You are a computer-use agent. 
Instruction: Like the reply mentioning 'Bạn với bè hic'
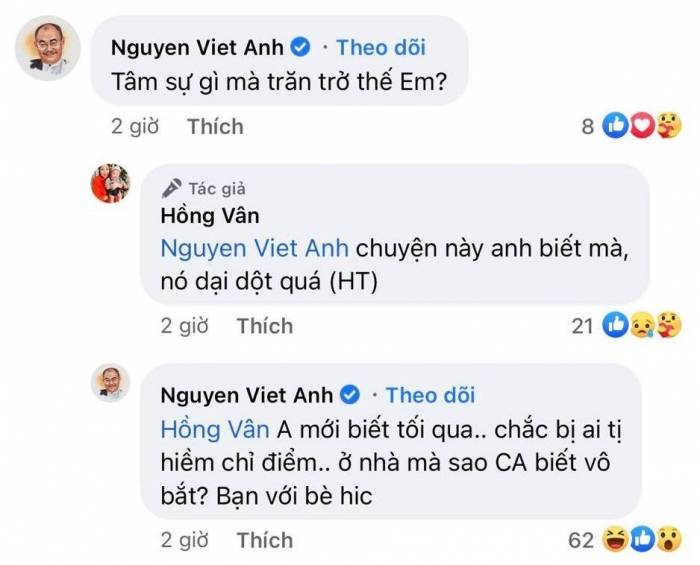[x=265, y=540]
